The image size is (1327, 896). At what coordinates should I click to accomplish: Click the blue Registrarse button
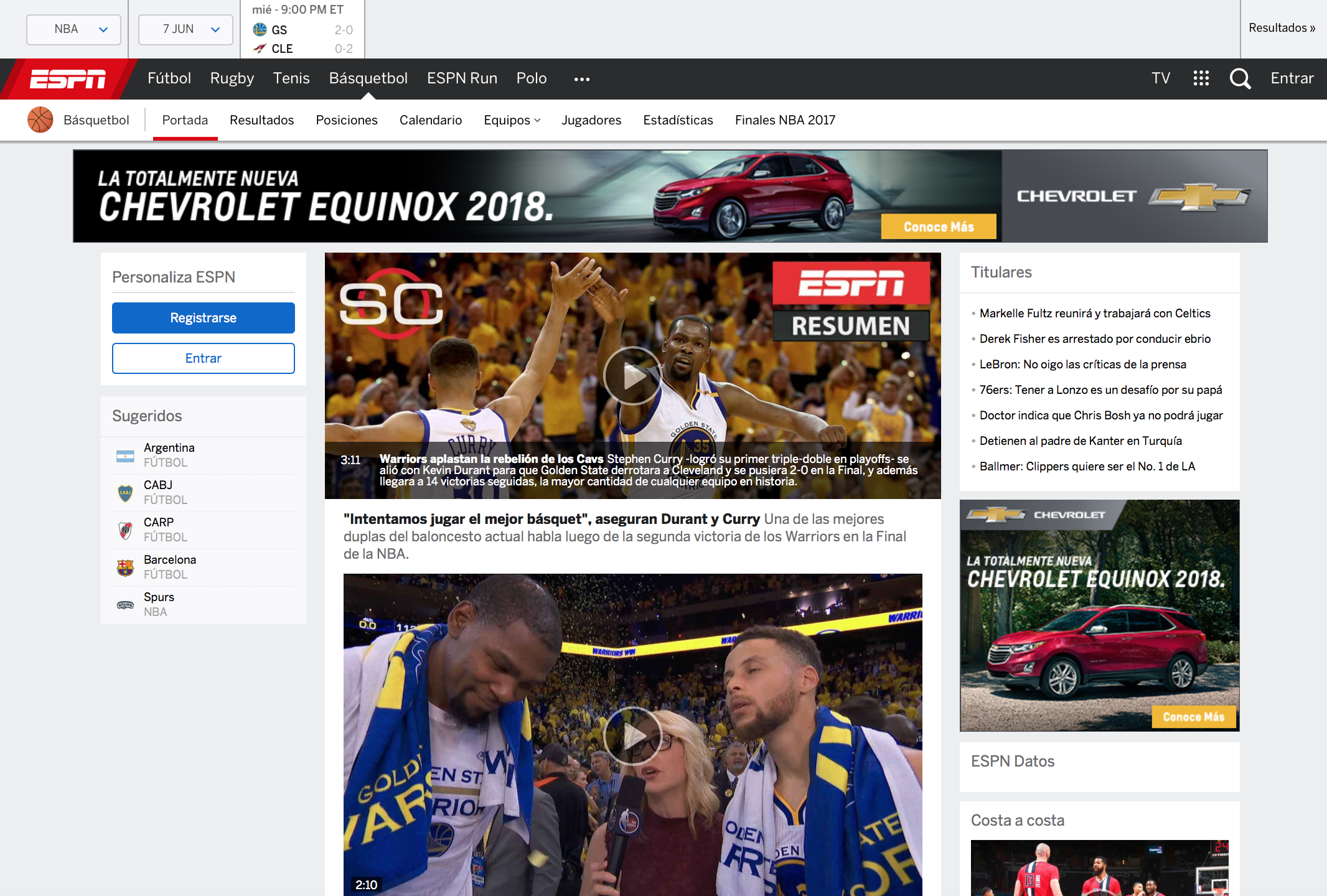pyautogui.click(x=204, y=318)
